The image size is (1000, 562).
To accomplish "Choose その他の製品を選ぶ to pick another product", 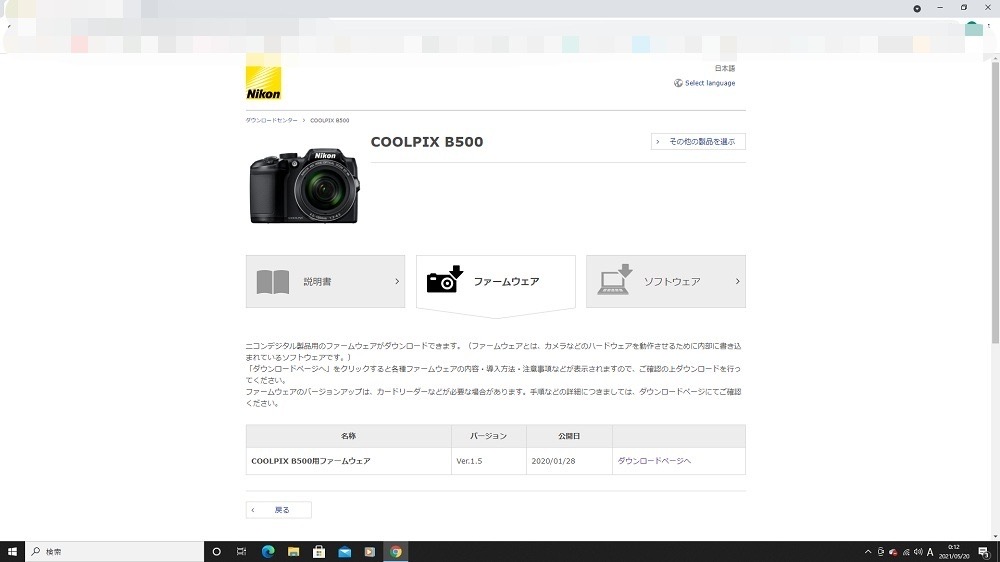I will tap(698, 142).
